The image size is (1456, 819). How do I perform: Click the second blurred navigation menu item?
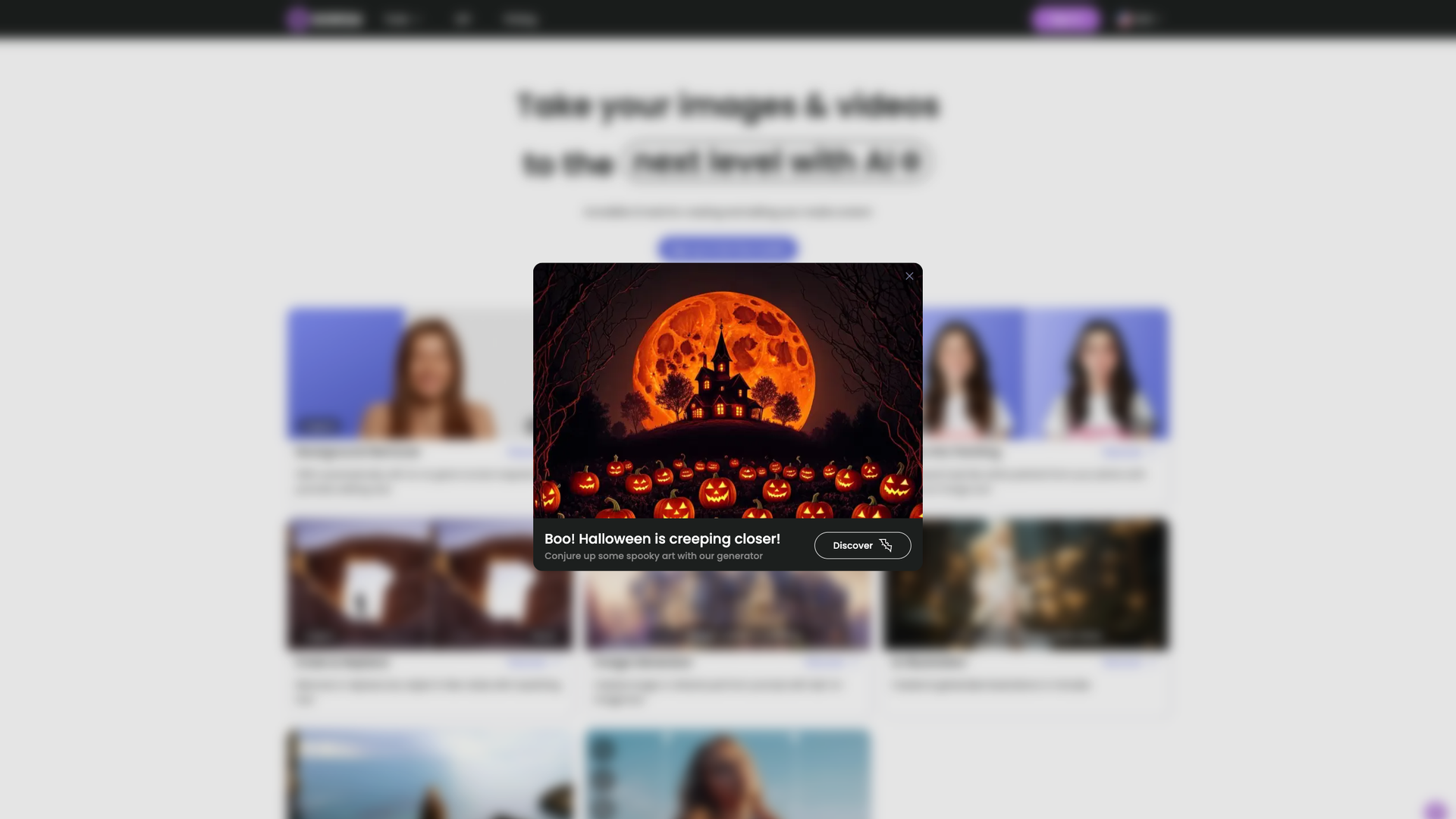pos(463,19)
